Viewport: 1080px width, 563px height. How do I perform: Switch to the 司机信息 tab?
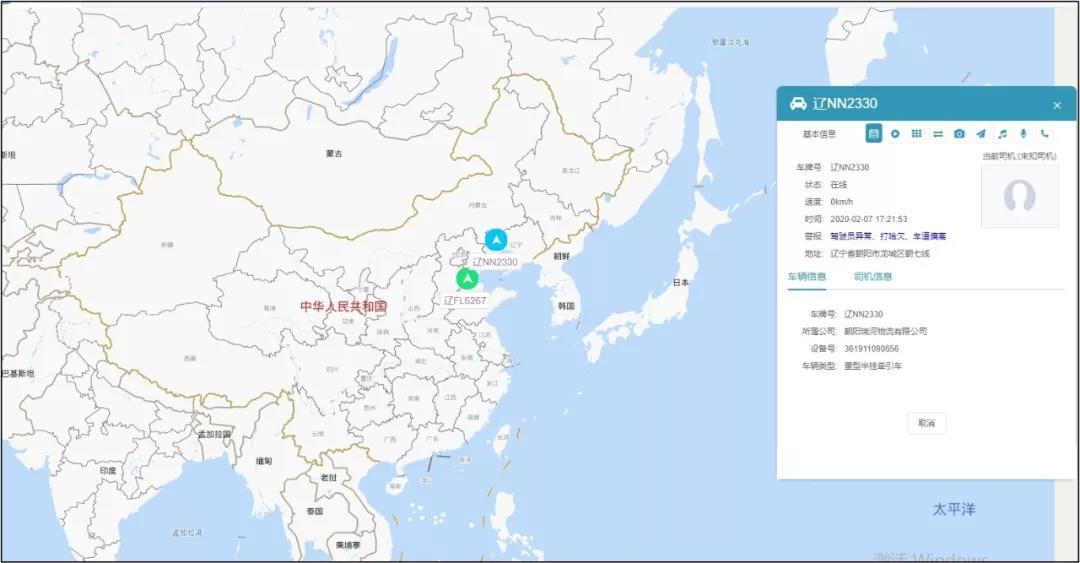[x=872, y=276]
